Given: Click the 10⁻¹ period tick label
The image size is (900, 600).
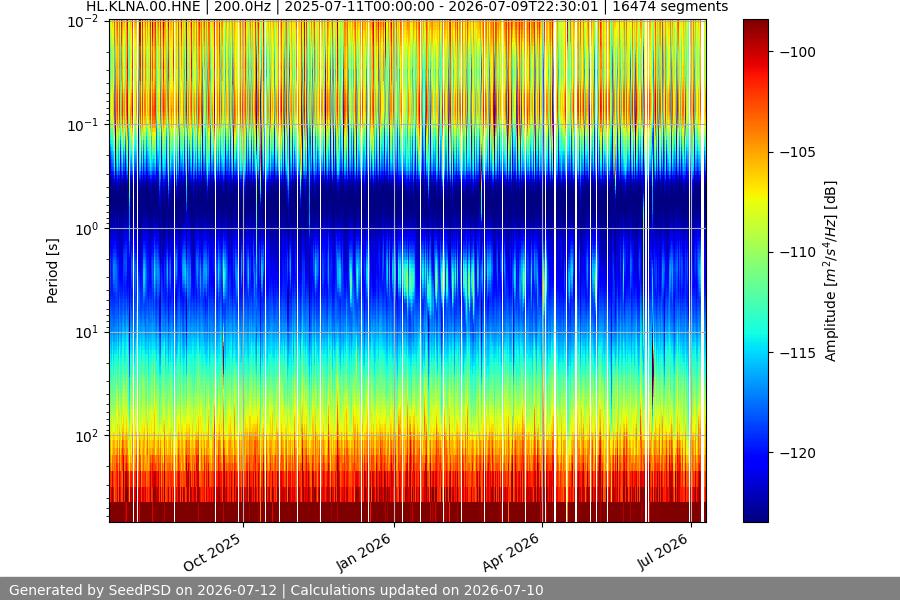Looking at the screenshot, I should click(x=83, y=126).
